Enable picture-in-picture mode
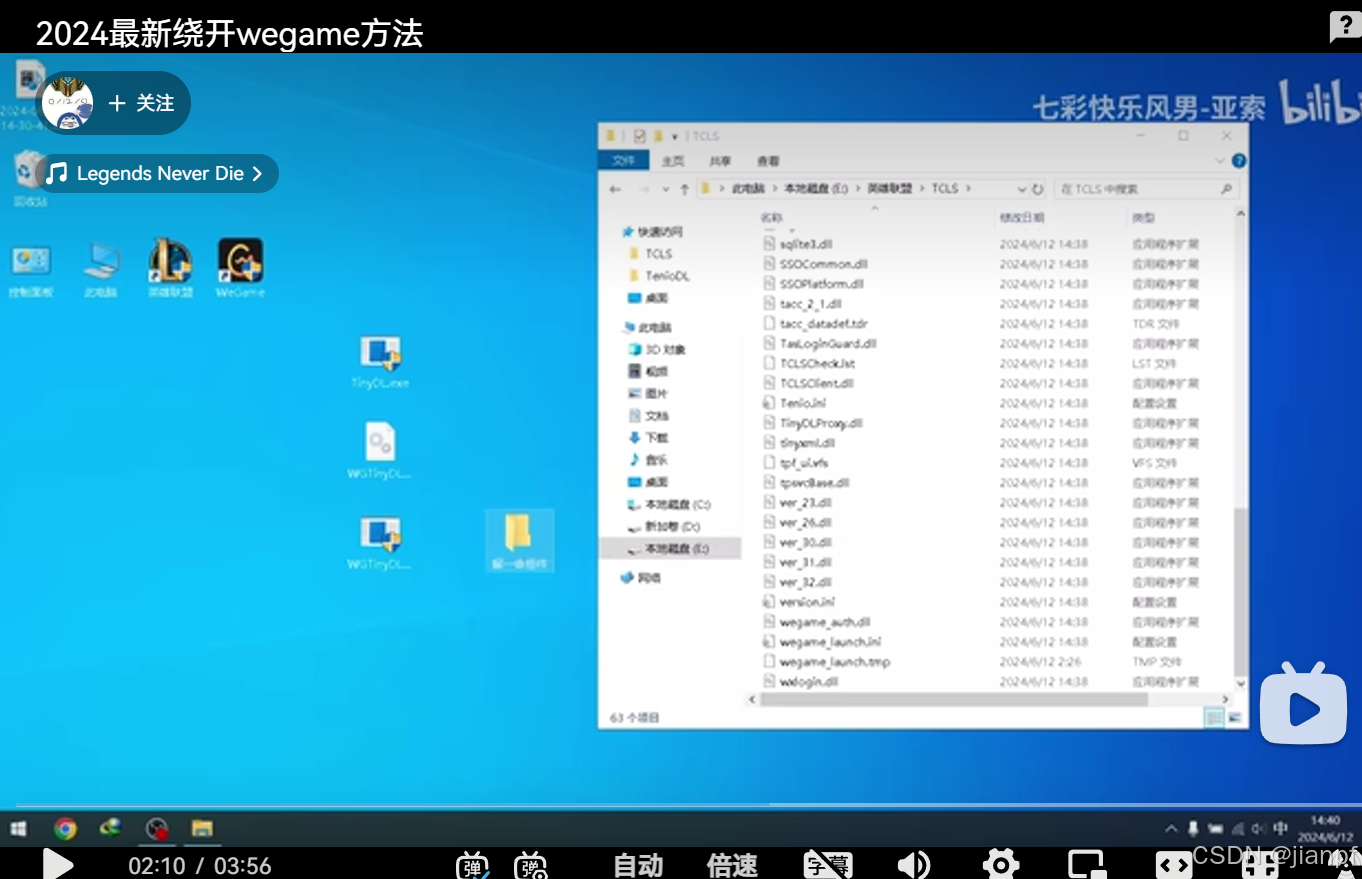 point(1086,865)
